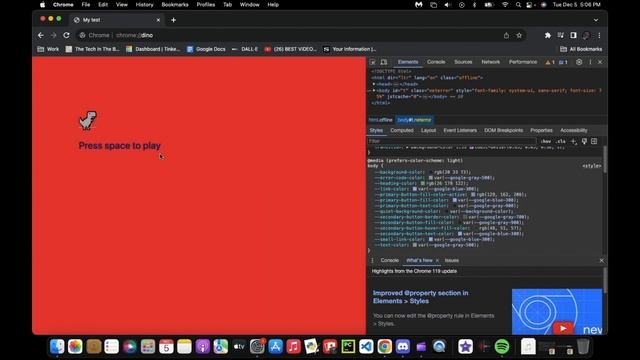Switch to the Sources panel tab
The height and width of the screenshot is (360, 640).
pyautogui.click(x=463, y=62)
